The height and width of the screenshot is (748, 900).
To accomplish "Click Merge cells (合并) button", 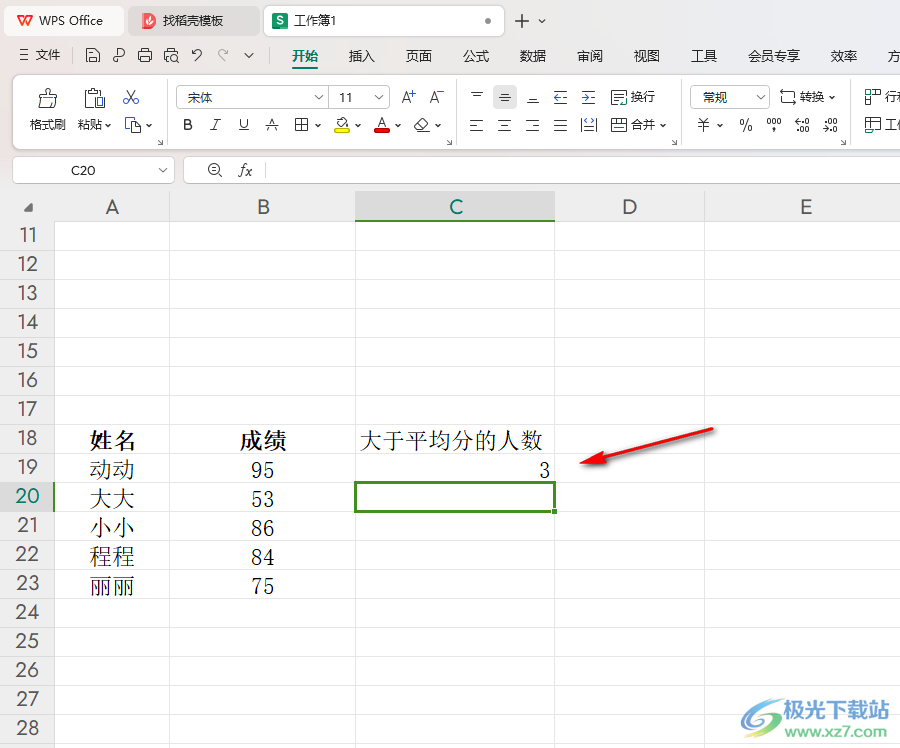I will (x=633, y=125).
